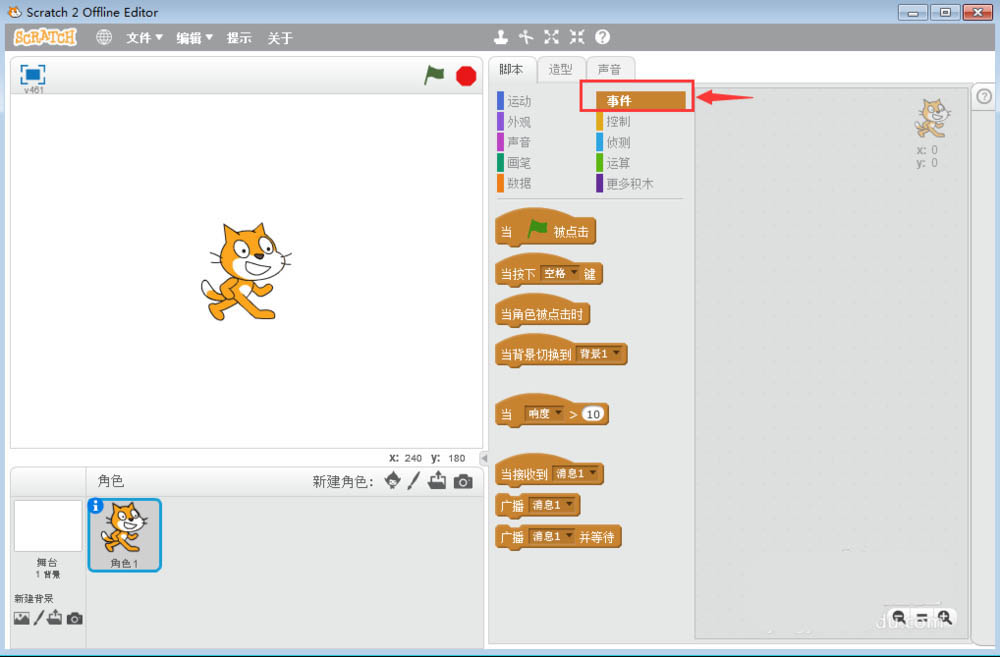Paint a new sprite with brush icon

pyautogui.click(x=414, y=480)
